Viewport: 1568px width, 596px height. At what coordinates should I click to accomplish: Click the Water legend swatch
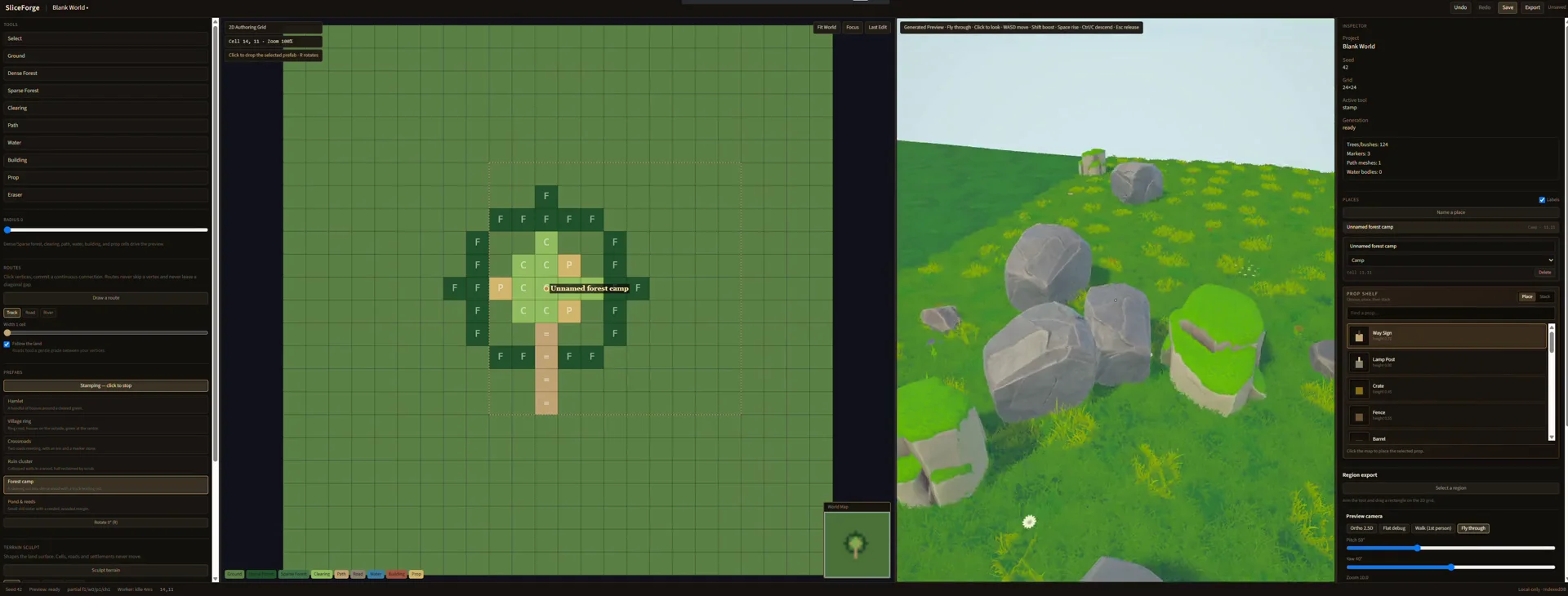click(x=376, y=574)
